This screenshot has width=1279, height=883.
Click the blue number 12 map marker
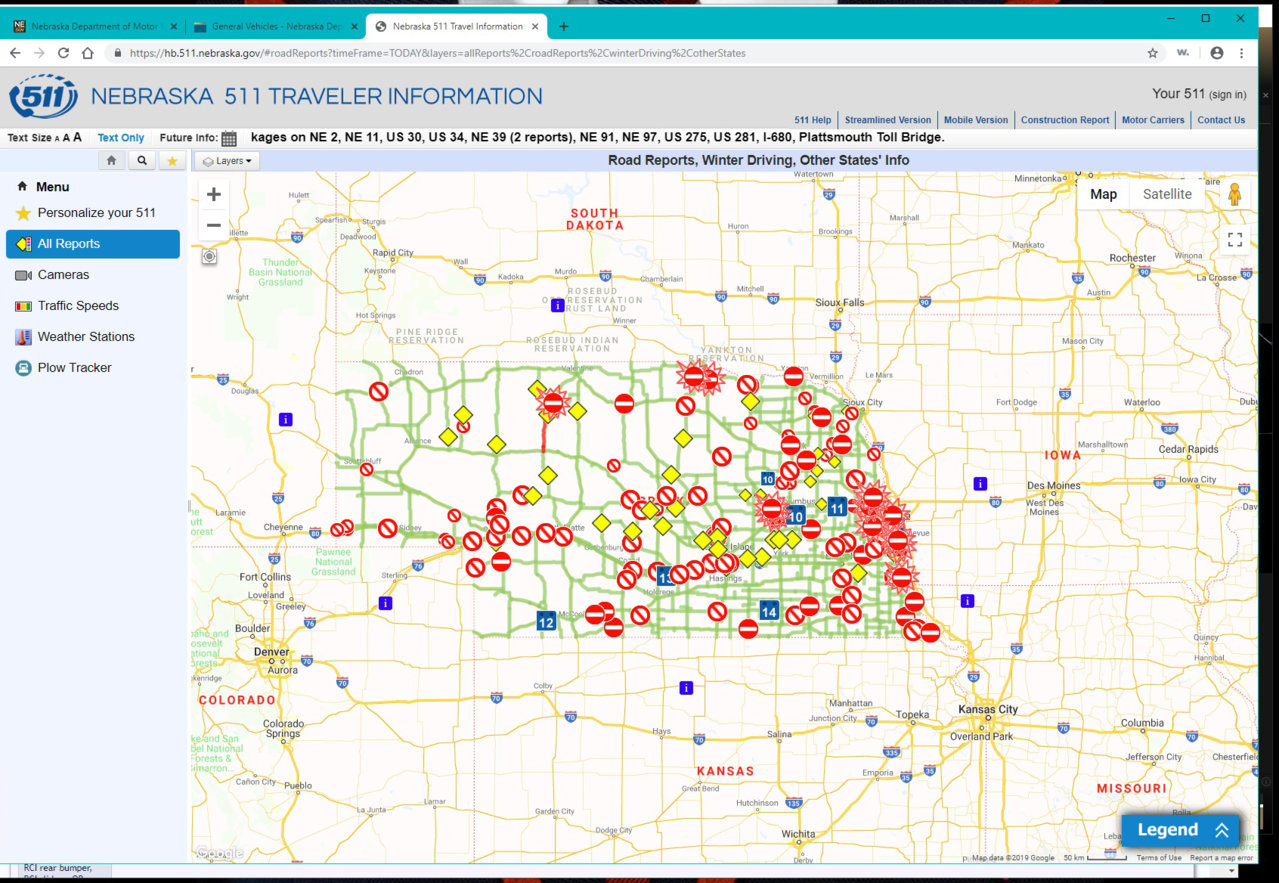point(546,622)
